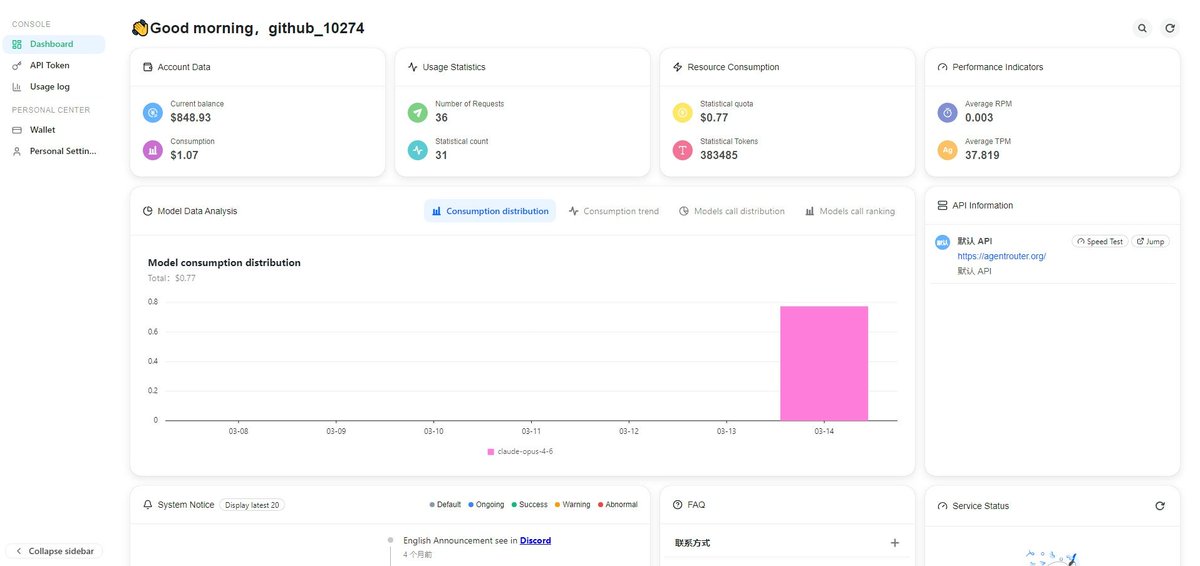Expand the 联系方式 FAQ item with plus

click(x=895, y=543)
